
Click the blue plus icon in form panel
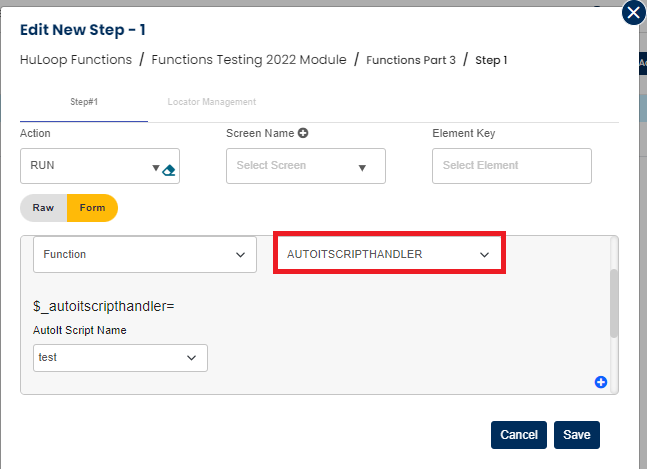(601, 381)
